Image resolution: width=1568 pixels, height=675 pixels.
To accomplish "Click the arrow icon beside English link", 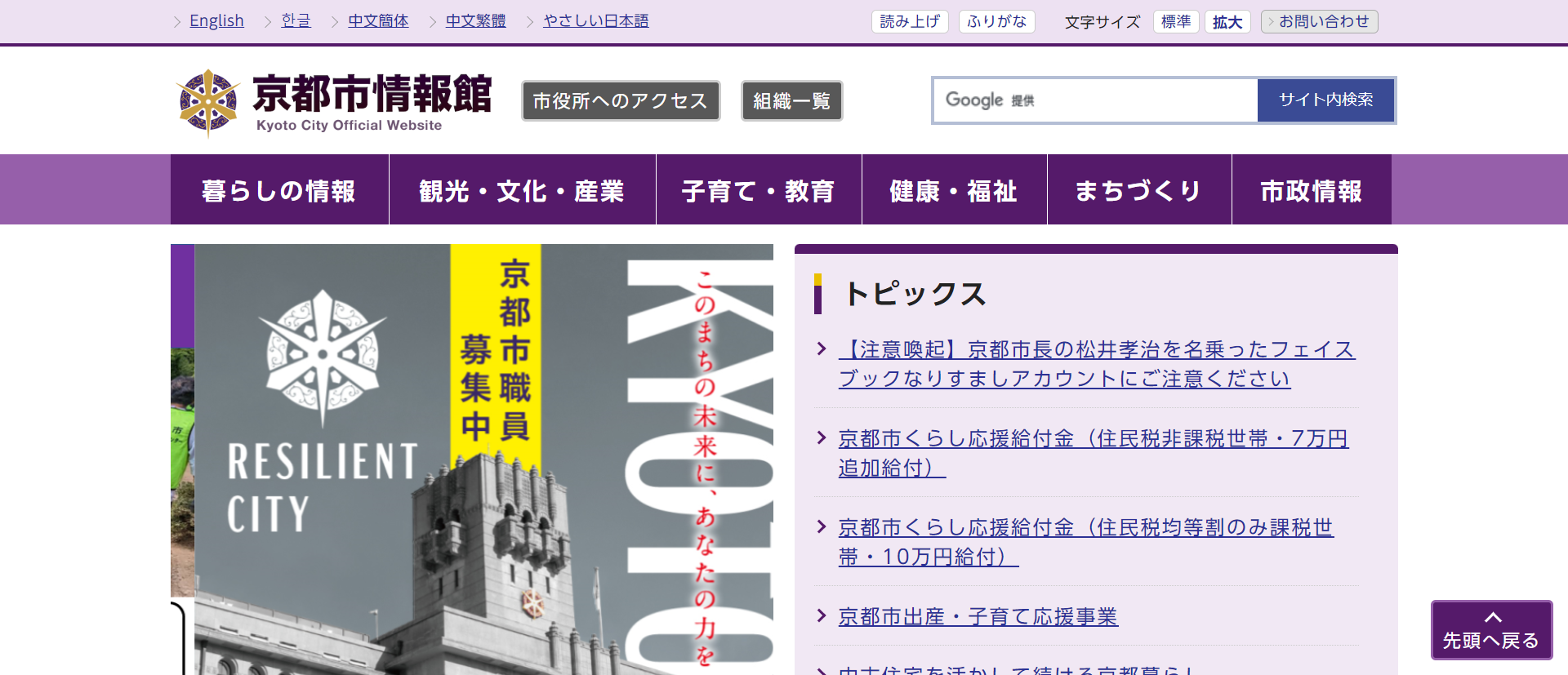I will (177, 22).
